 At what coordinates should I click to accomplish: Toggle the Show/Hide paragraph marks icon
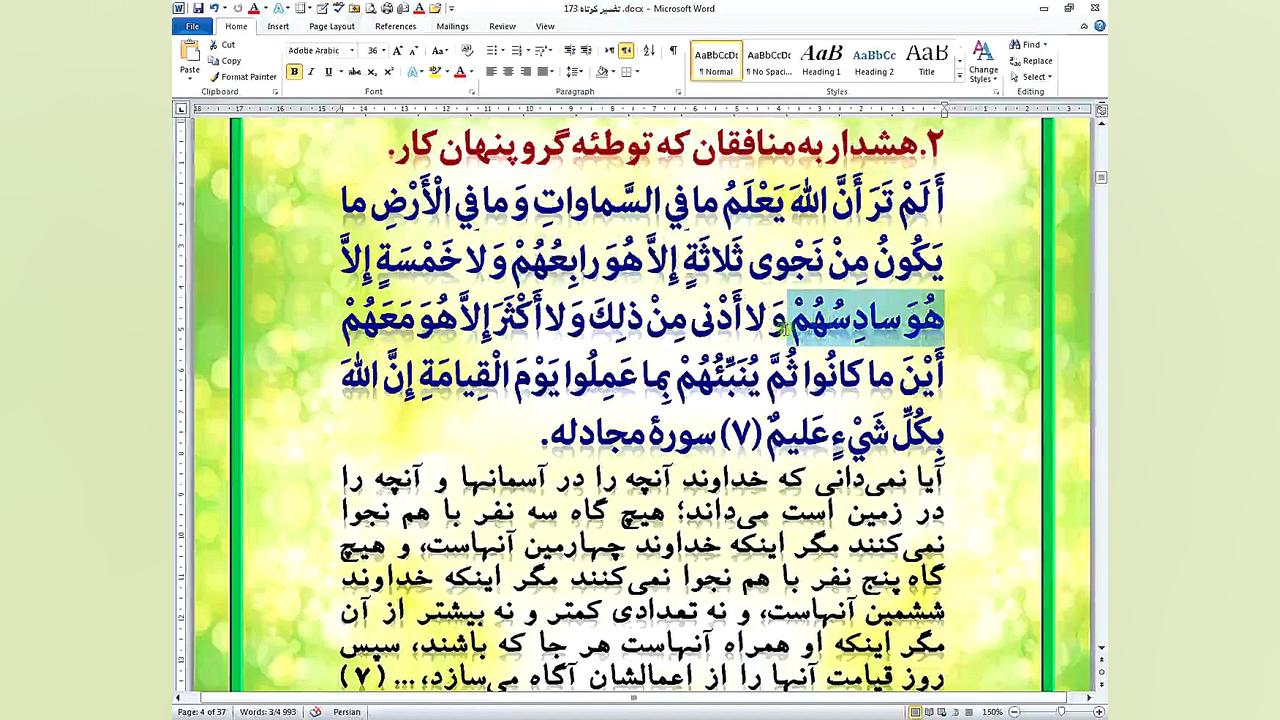(x=672, y=50)
